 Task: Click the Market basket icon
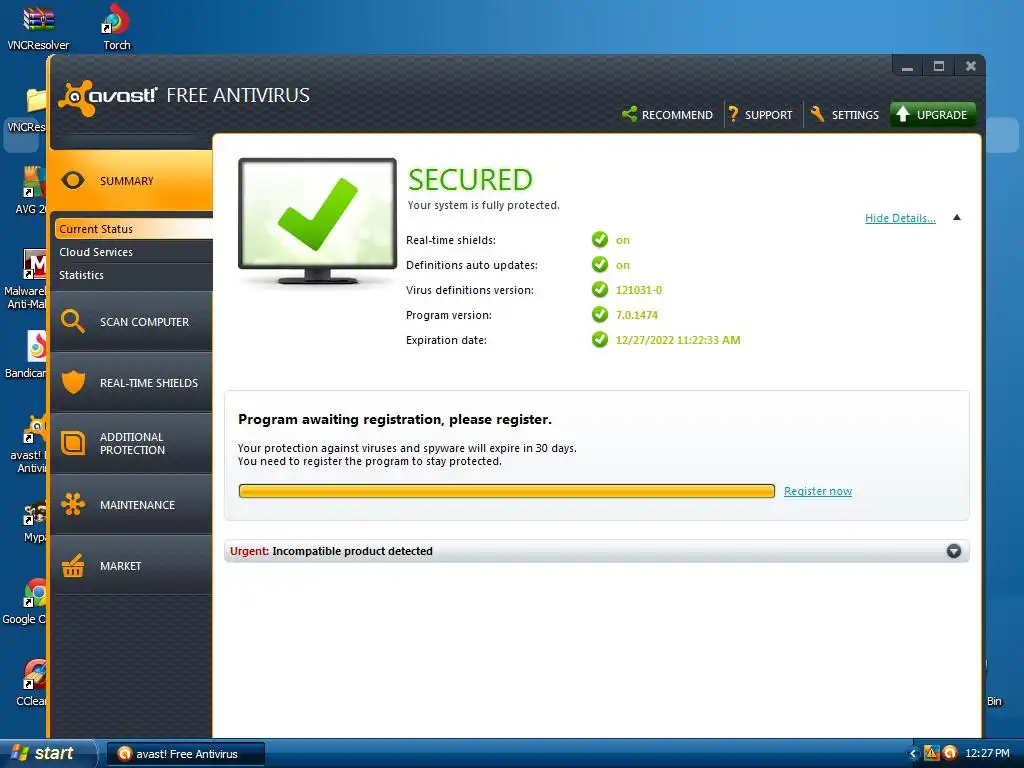pyautogui.click(x=73, y=566)
